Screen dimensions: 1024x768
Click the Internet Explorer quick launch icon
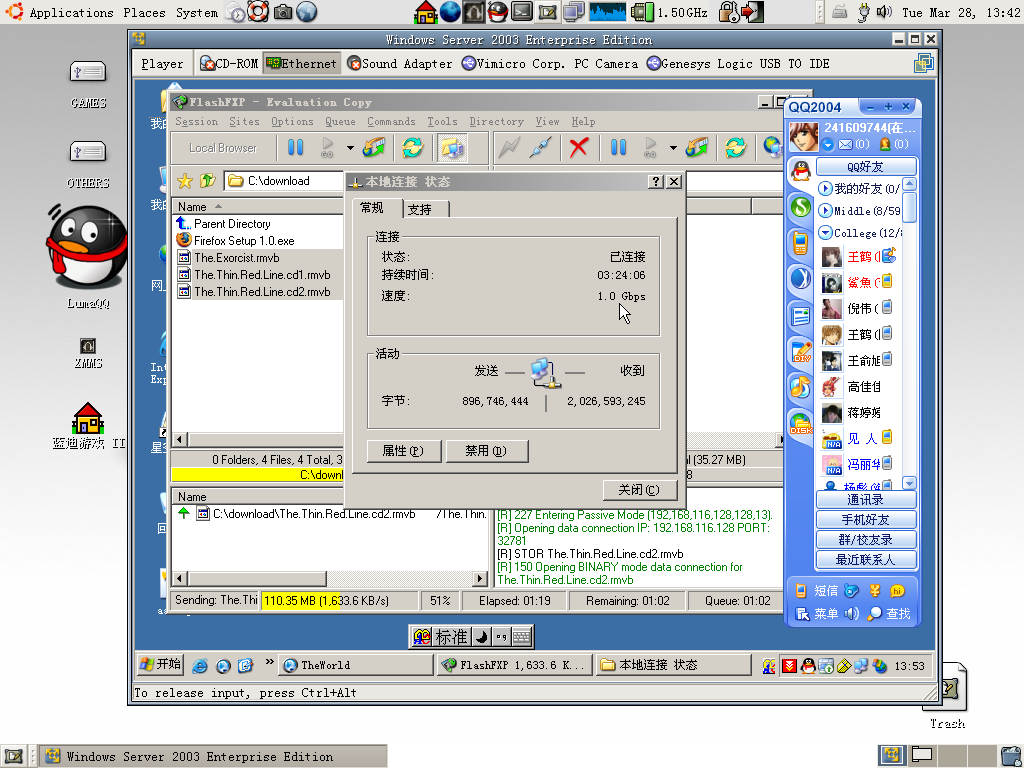(200, 665)
